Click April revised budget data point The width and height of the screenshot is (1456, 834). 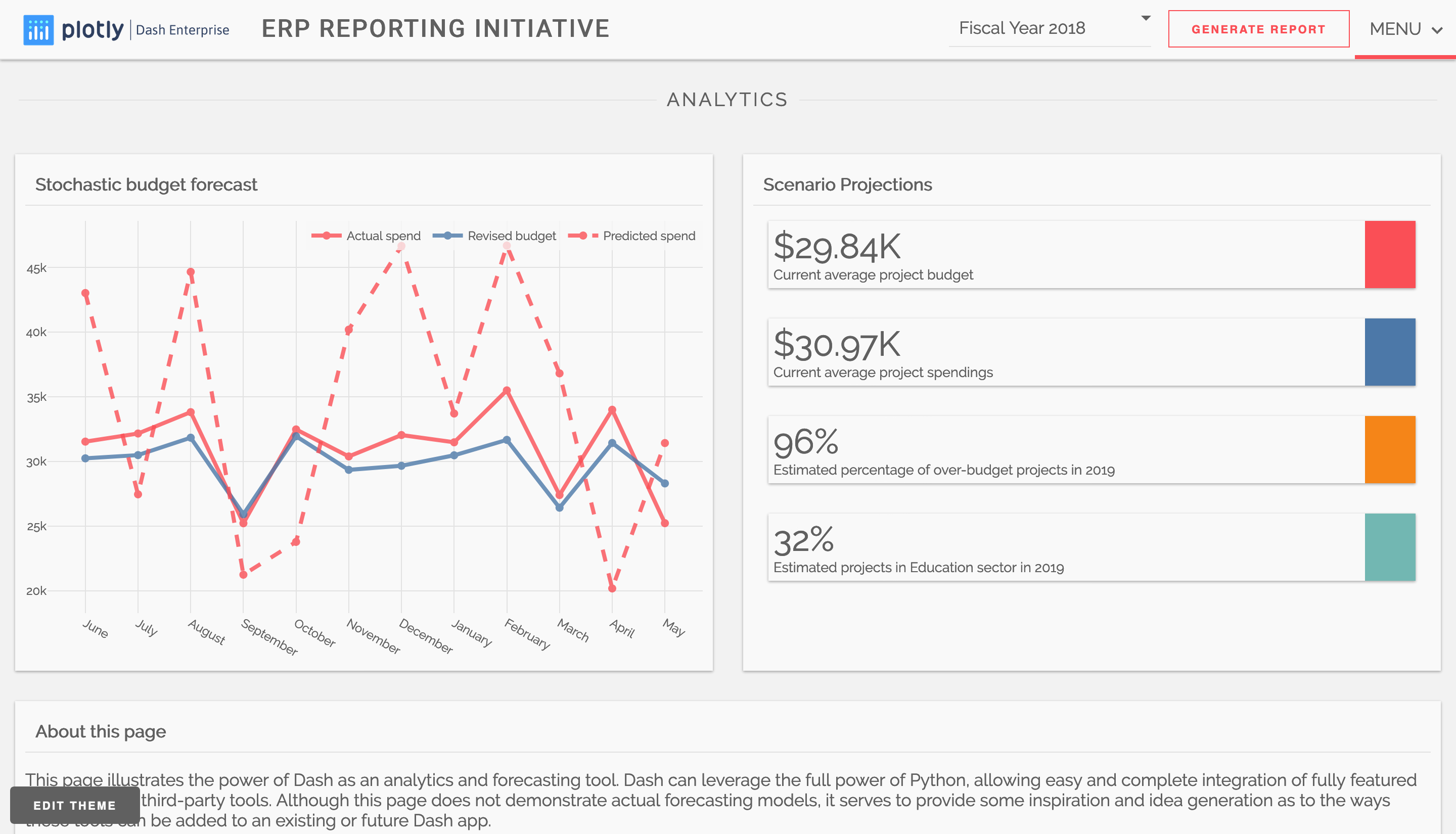(x=612, y=443)
